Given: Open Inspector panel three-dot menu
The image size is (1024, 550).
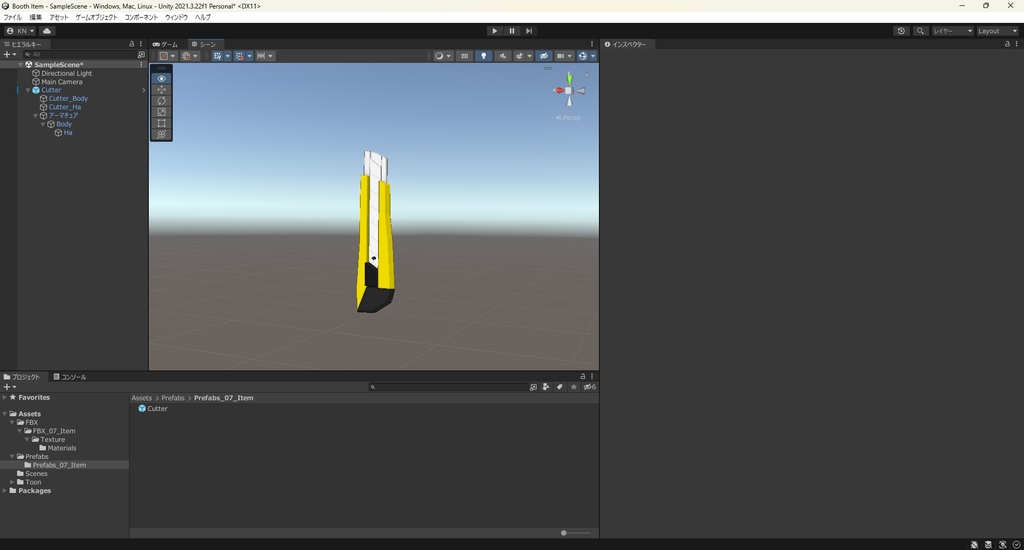Looking at the screenshot, I should click(x=1016, y=44).
